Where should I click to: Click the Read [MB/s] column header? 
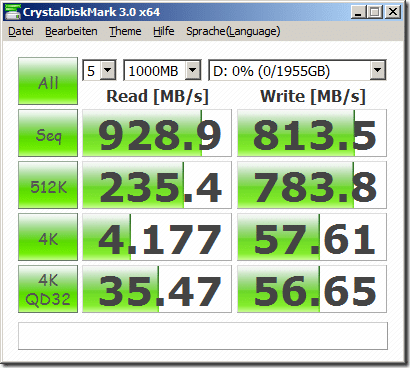pyautogui.click(x=157, y=96)
